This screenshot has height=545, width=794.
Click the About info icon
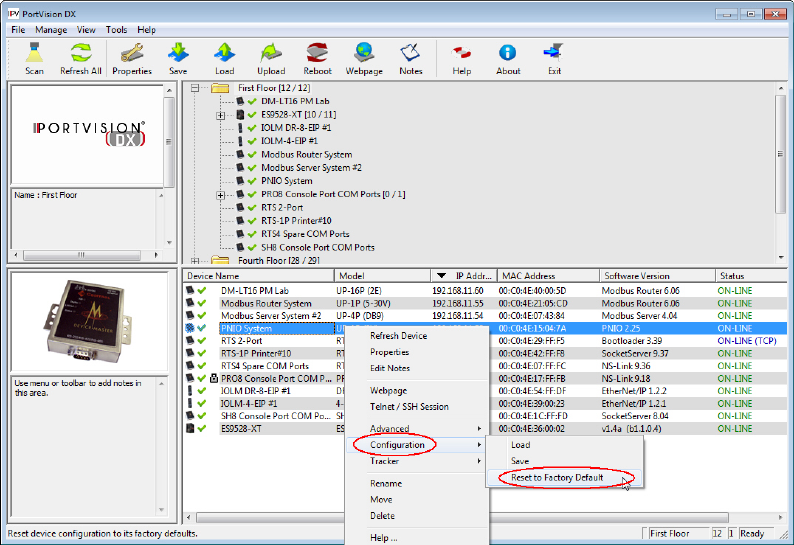point(507,53)
